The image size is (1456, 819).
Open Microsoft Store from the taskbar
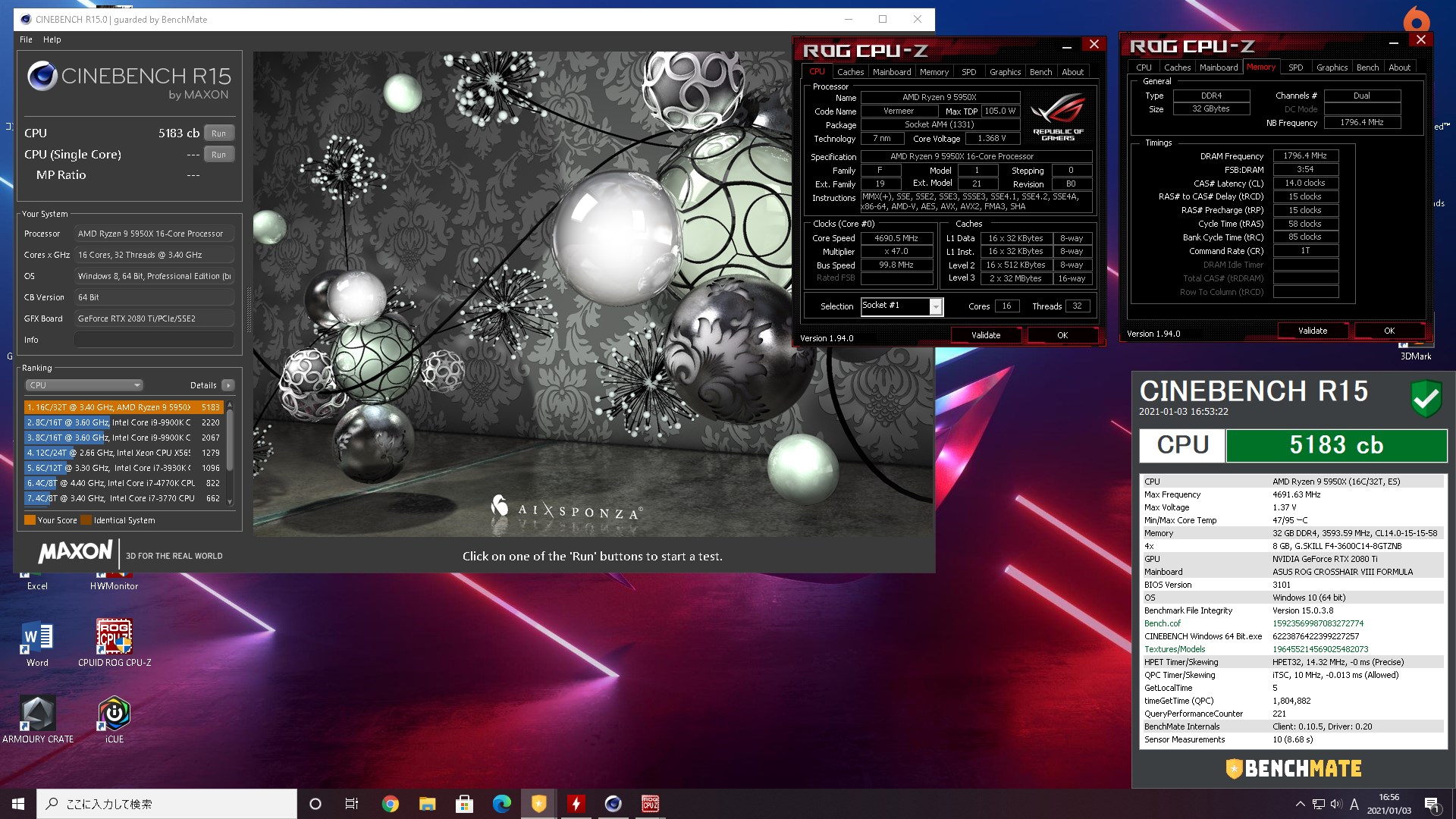[x=464, y=804]
